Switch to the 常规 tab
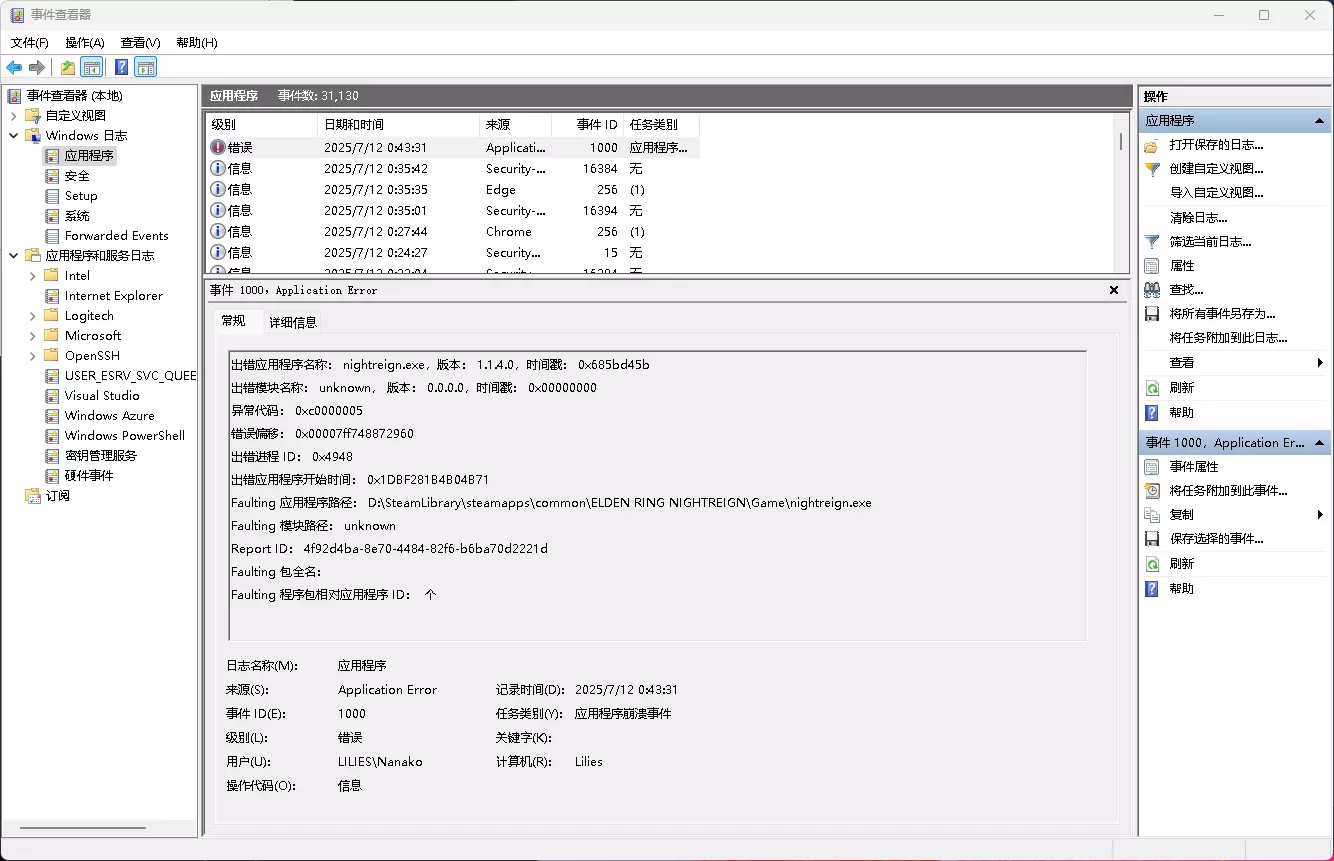The image size is (1334, 861). 233,321
